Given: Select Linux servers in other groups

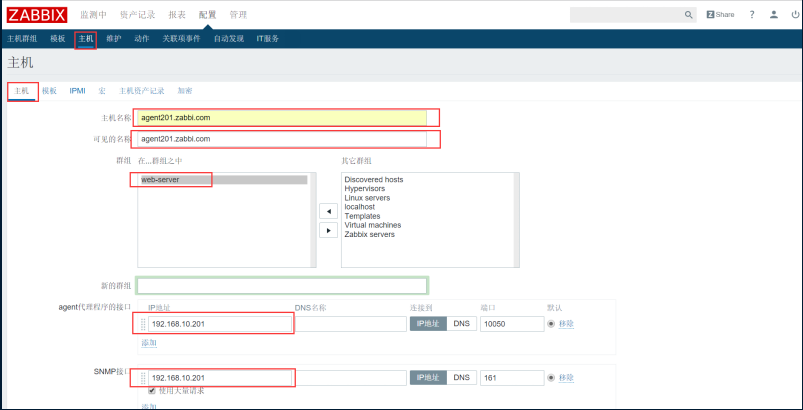Looking at the screenshot, I should (x=367, y=198).
